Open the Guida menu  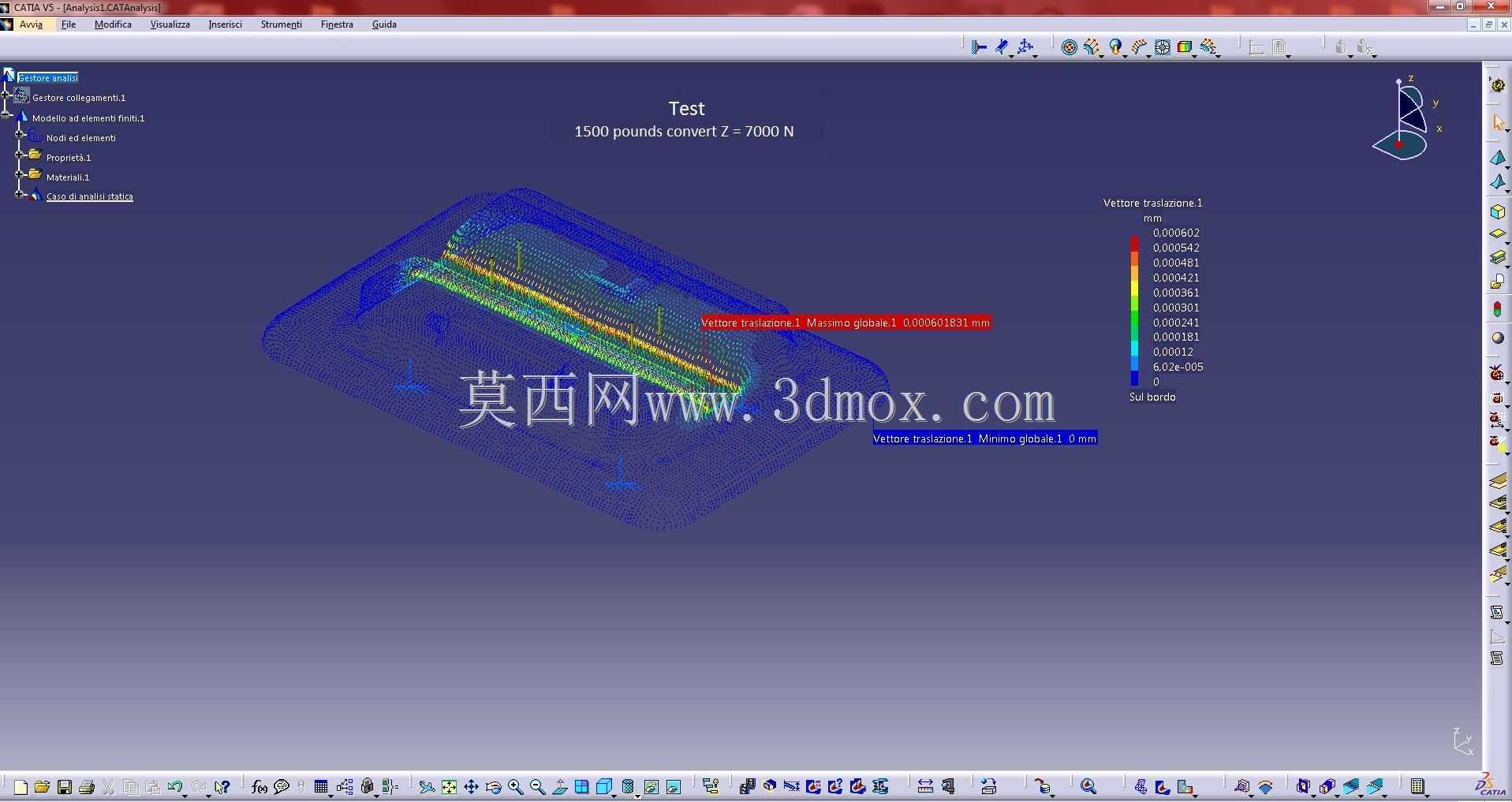point(384,24)
